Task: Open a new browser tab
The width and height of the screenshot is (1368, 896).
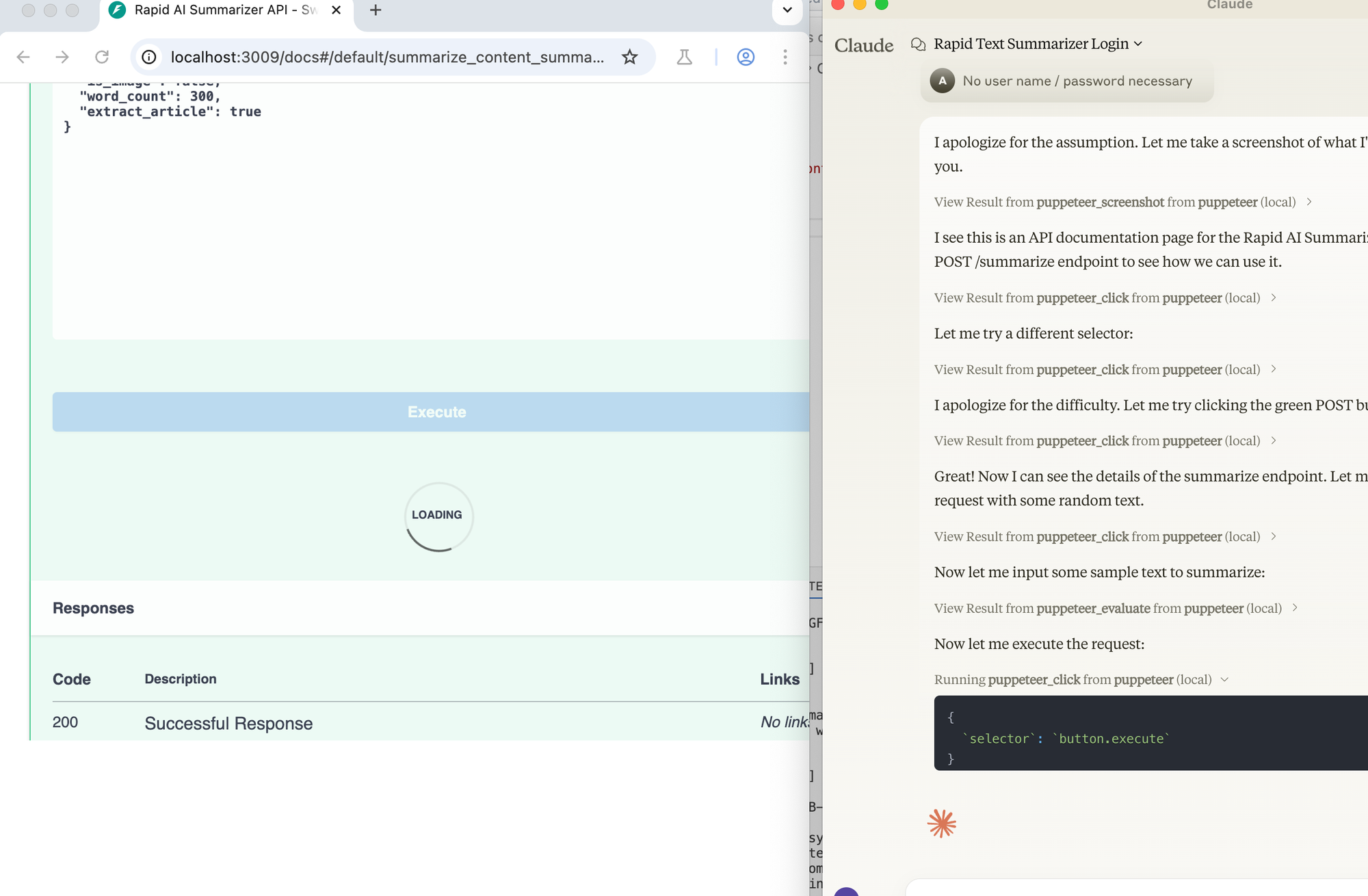Action: (x=376, y=10)
